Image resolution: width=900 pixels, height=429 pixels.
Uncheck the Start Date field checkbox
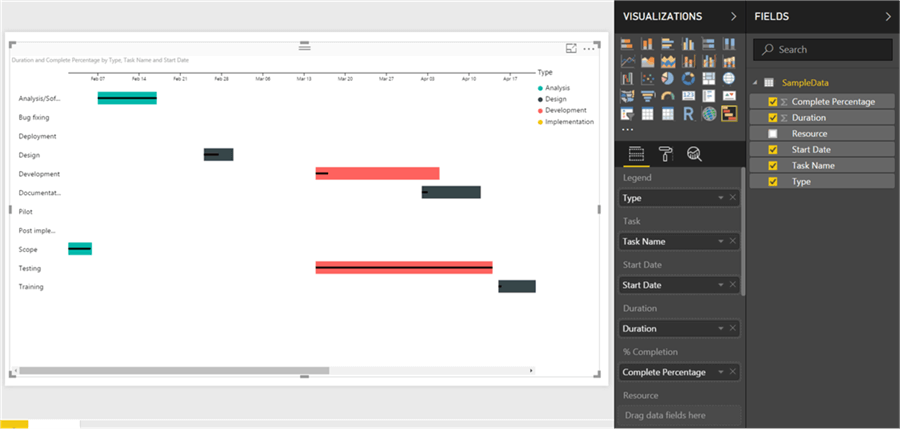(x=773, y=149)
